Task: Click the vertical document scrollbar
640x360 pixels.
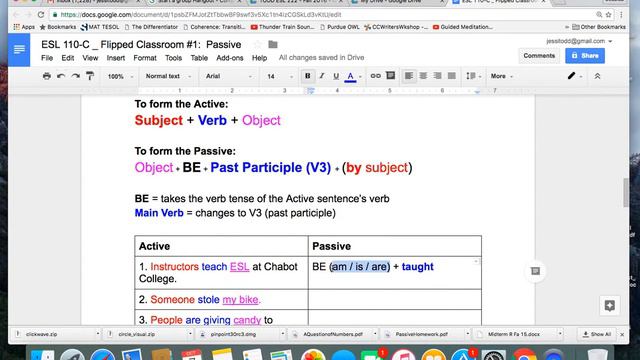Action: [x=626, y=193]
